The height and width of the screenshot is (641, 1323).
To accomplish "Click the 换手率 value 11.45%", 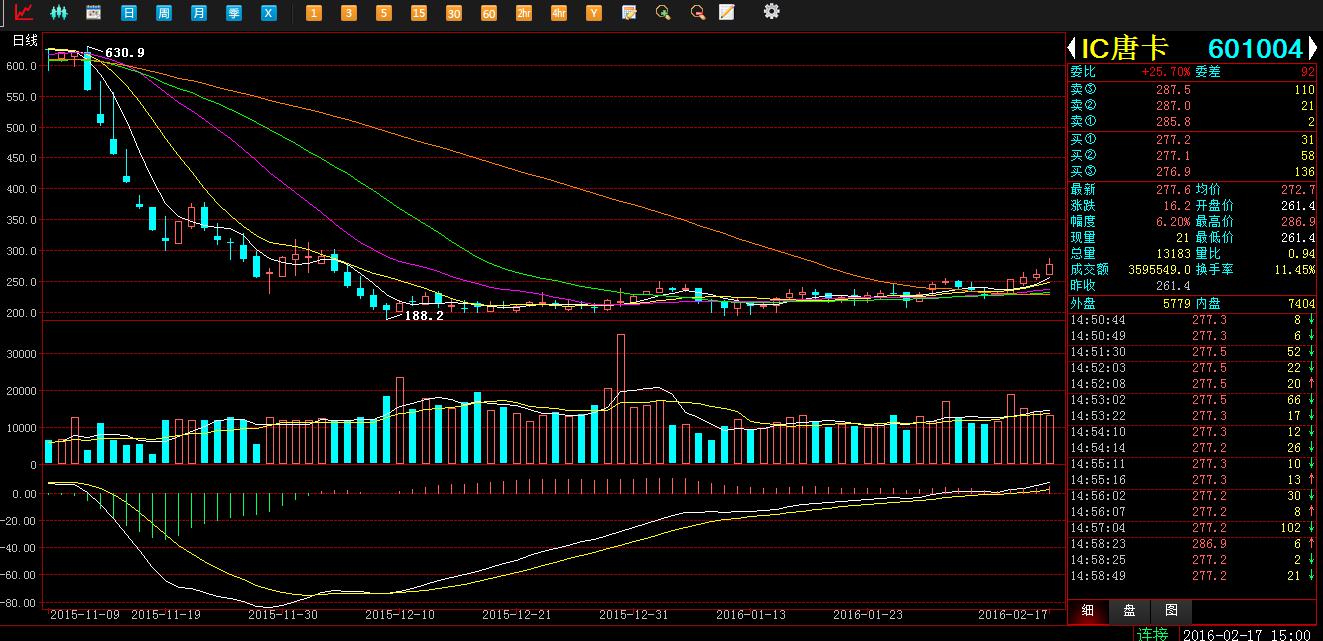I will point(1296,269).
